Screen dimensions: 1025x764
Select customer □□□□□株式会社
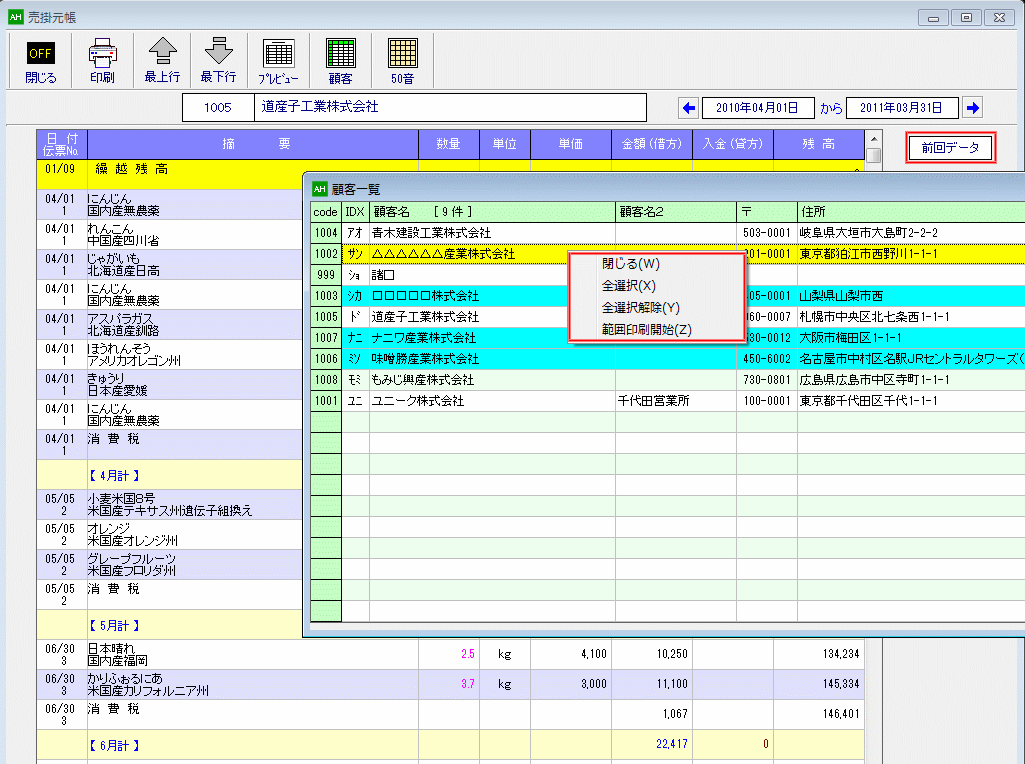pyautogui.click(x=425, y=295)
